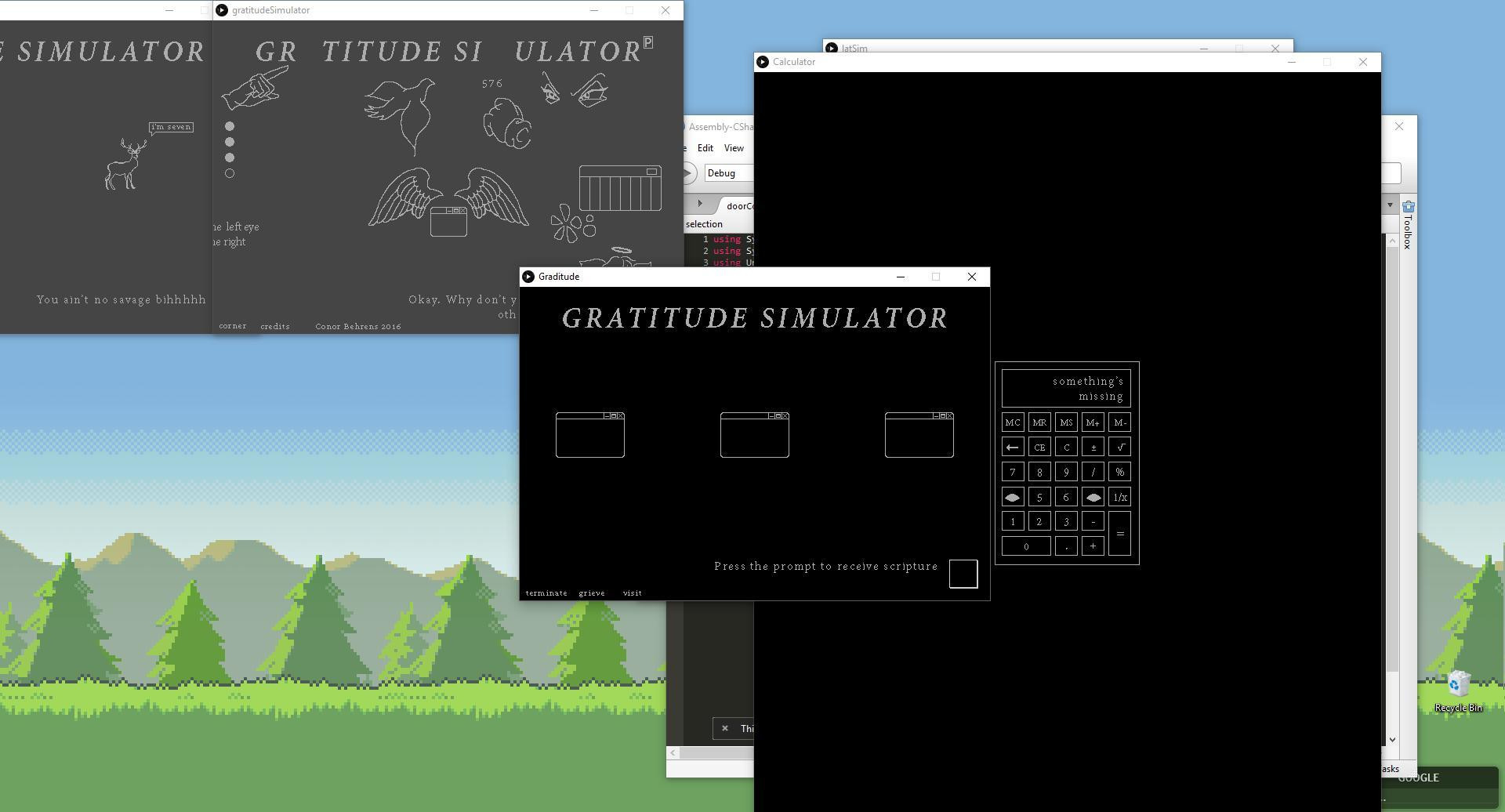The height and width of the screenshot is (812, 1505).
Task: Click the square root key on the calculator
Action: pyautogui.click(x=1120, y=448)
